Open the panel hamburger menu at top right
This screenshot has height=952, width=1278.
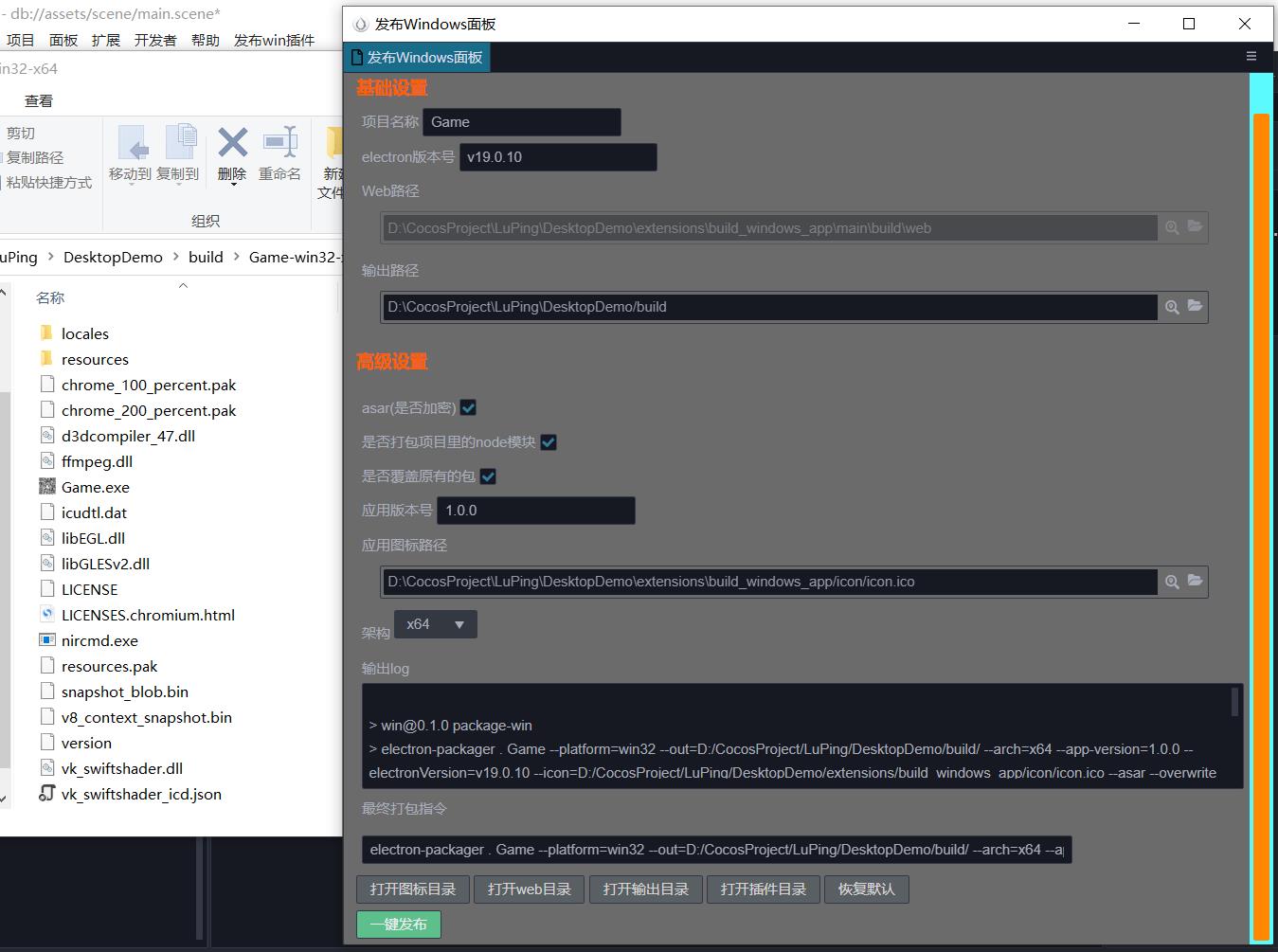point(1251,57)
